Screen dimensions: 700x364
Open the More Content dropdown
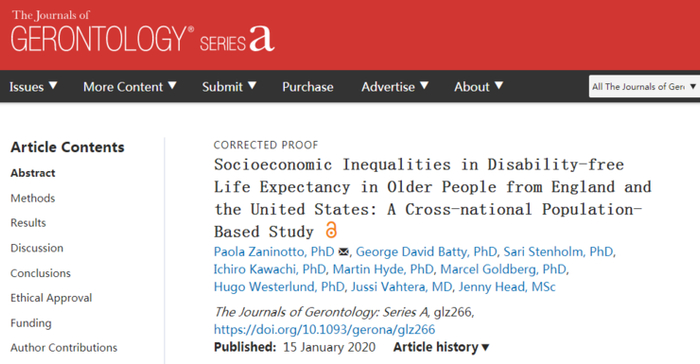[x=130, y=86]
